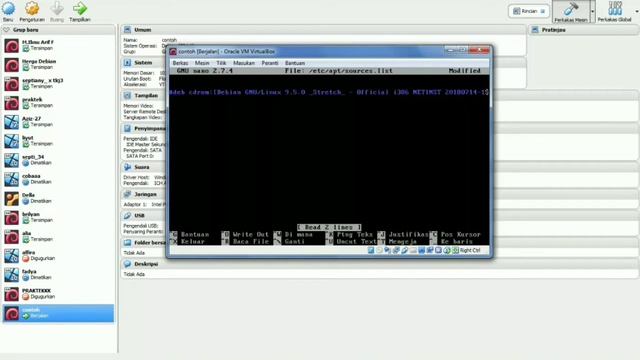Open Bantuan menu in contoh VM window
This screenshot has height=360, width=640.
[x=295, y=63]
